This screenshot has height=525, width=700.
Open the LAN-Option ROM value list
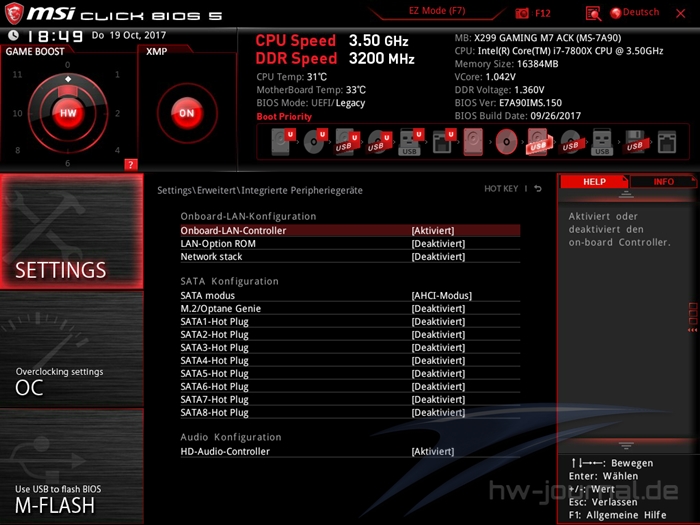coord(438,243)
